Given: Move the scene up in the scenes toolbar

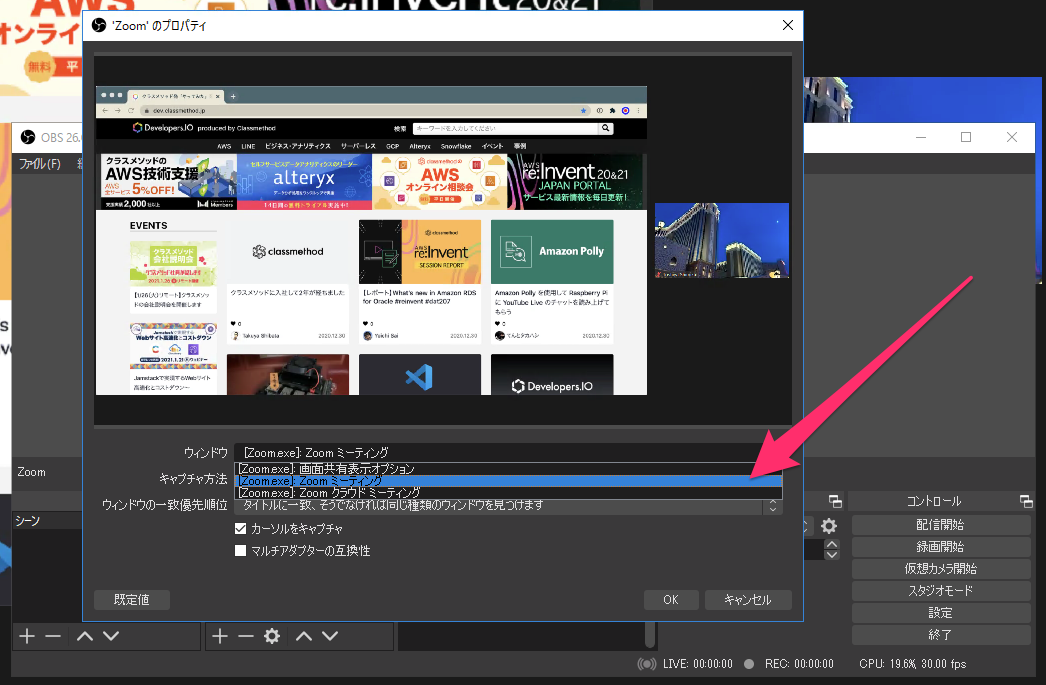Looking at the screenshot, I should point(85,636).
